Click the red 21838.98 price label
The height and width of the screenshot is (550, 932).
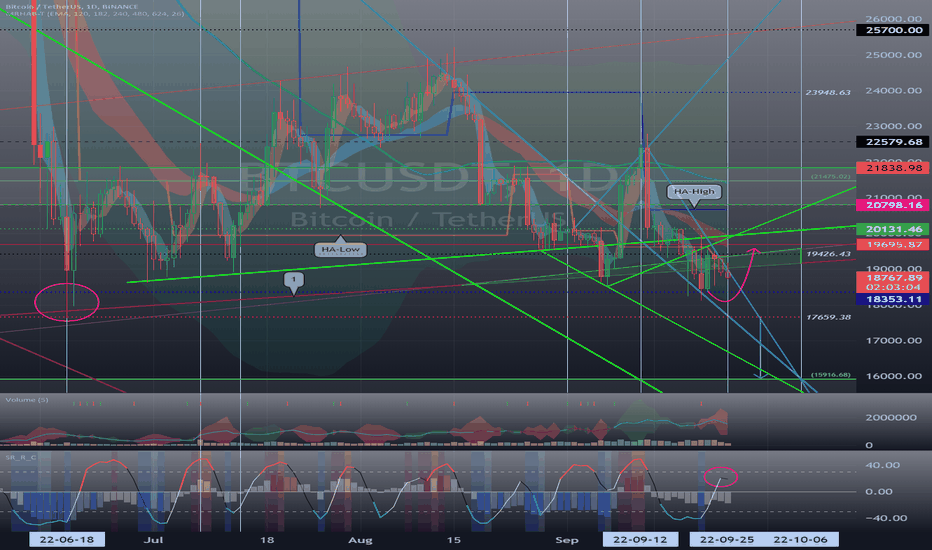(892, 168)
